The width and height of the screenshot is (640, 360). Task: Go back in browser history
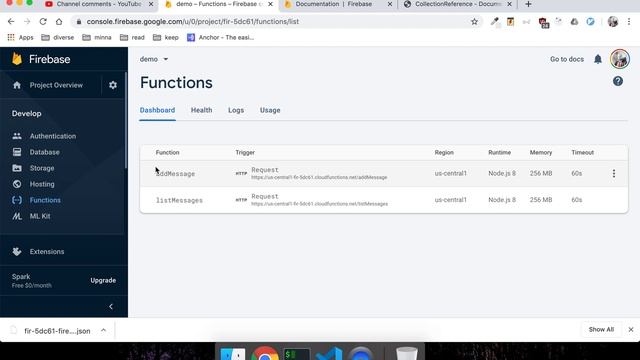point(11,22)
